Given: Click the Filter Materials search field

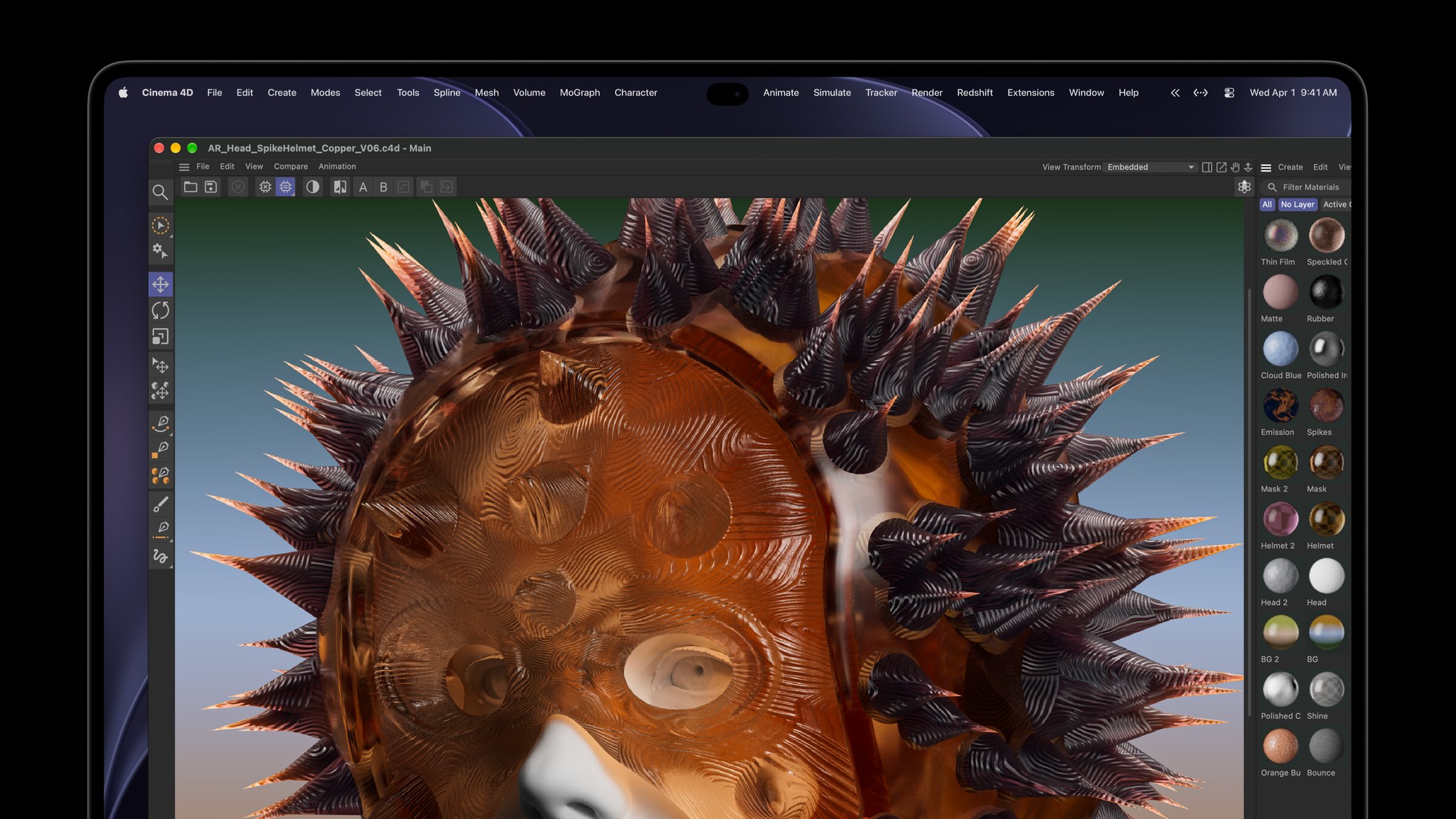Looking at the screenshot, I should coord(1307,187).
